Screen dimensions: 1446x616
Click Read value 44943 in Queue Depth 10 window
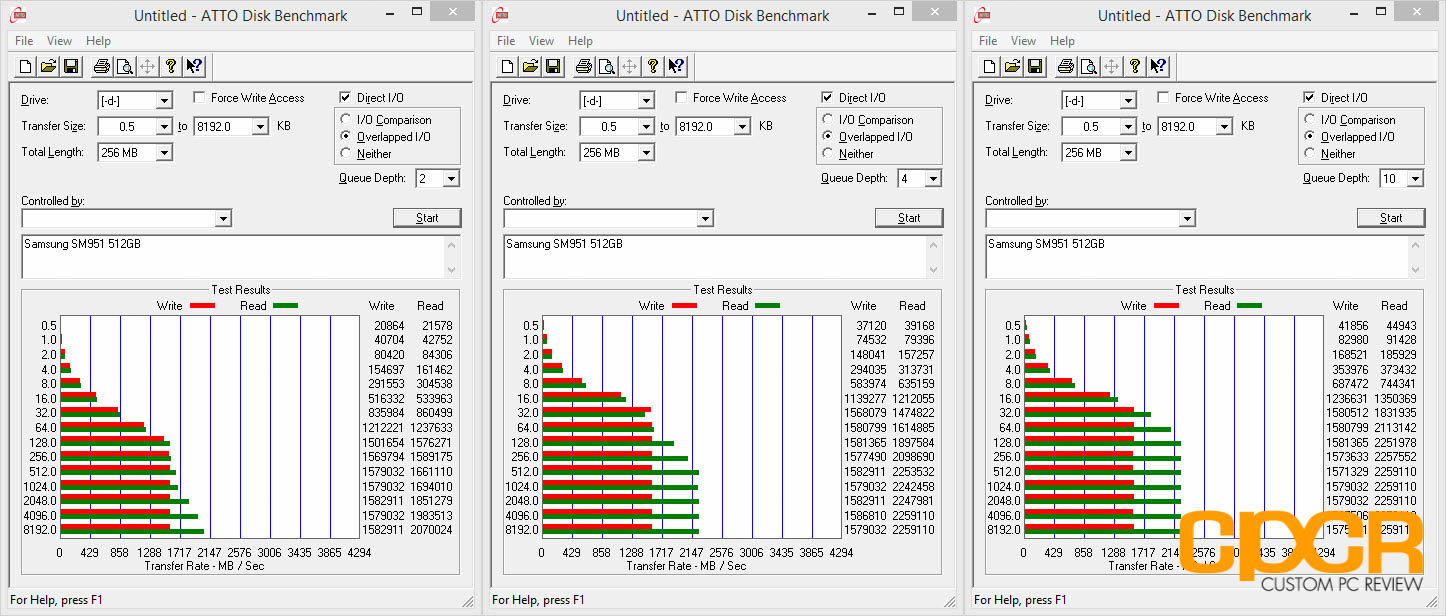(x=1397, y=326)
